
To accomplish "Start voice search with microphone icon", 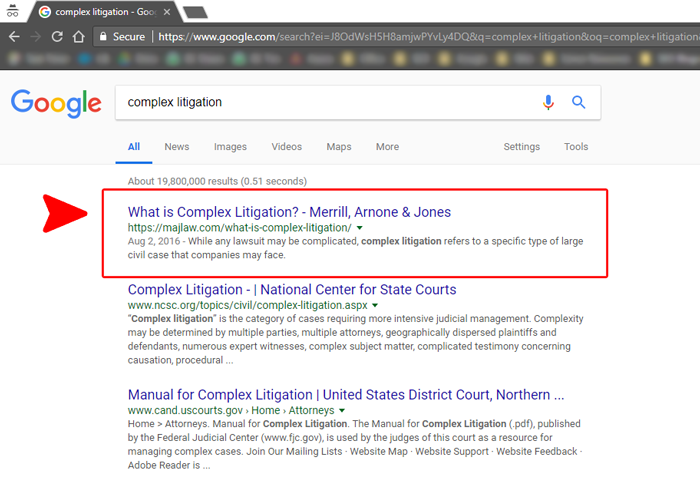I will pos(548,102).
